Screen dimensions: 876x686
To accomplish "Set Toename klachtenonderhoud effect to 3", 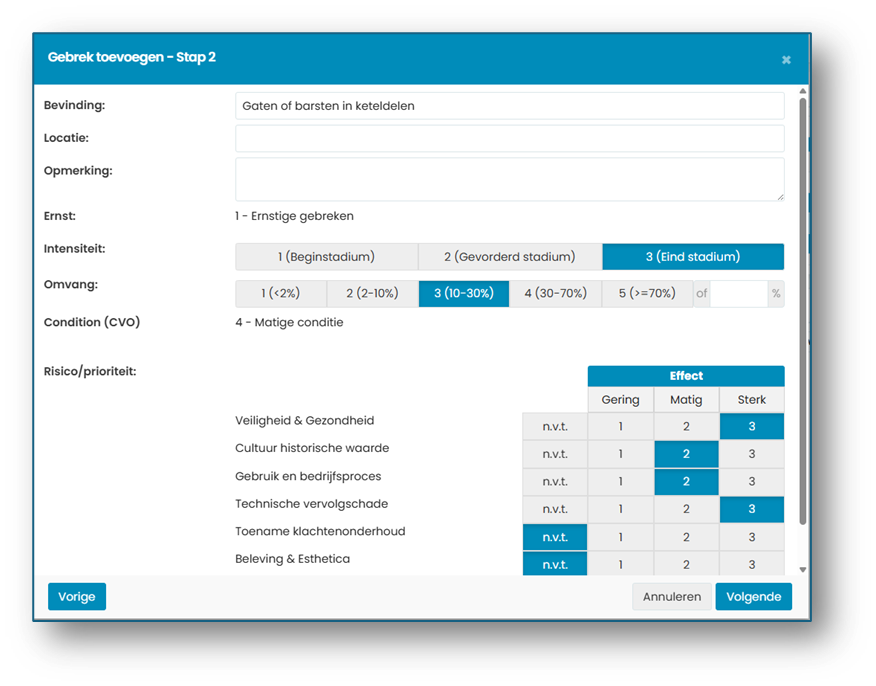I will [752, 537].
